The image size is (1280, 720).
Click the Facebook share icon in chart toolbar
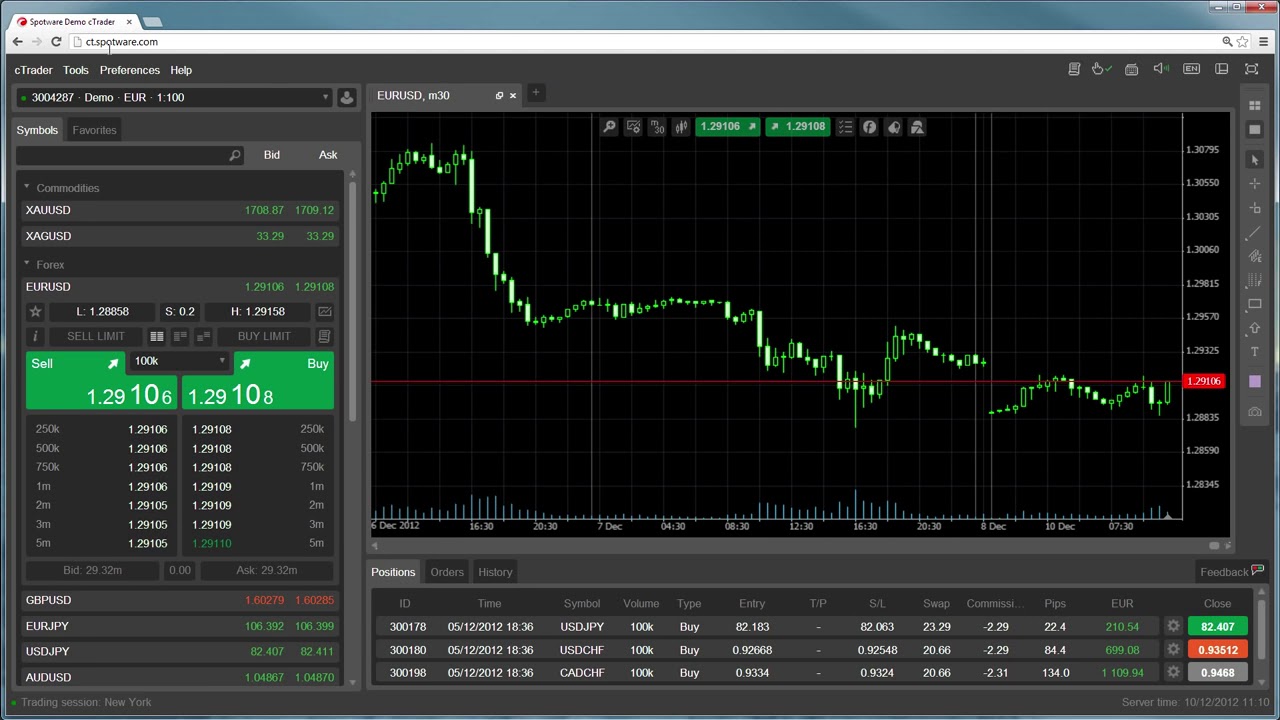[869, 127]
